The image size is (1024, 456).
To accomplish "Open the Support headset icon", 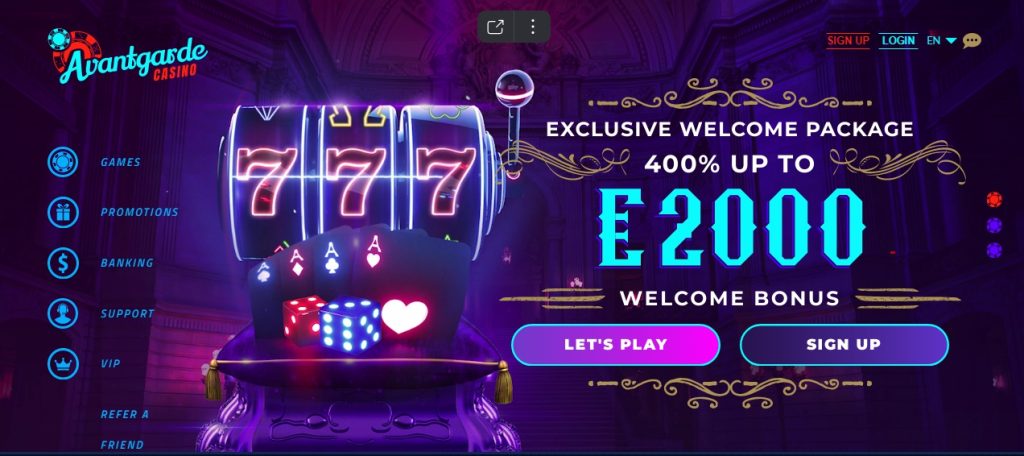I will click(63, 314).
